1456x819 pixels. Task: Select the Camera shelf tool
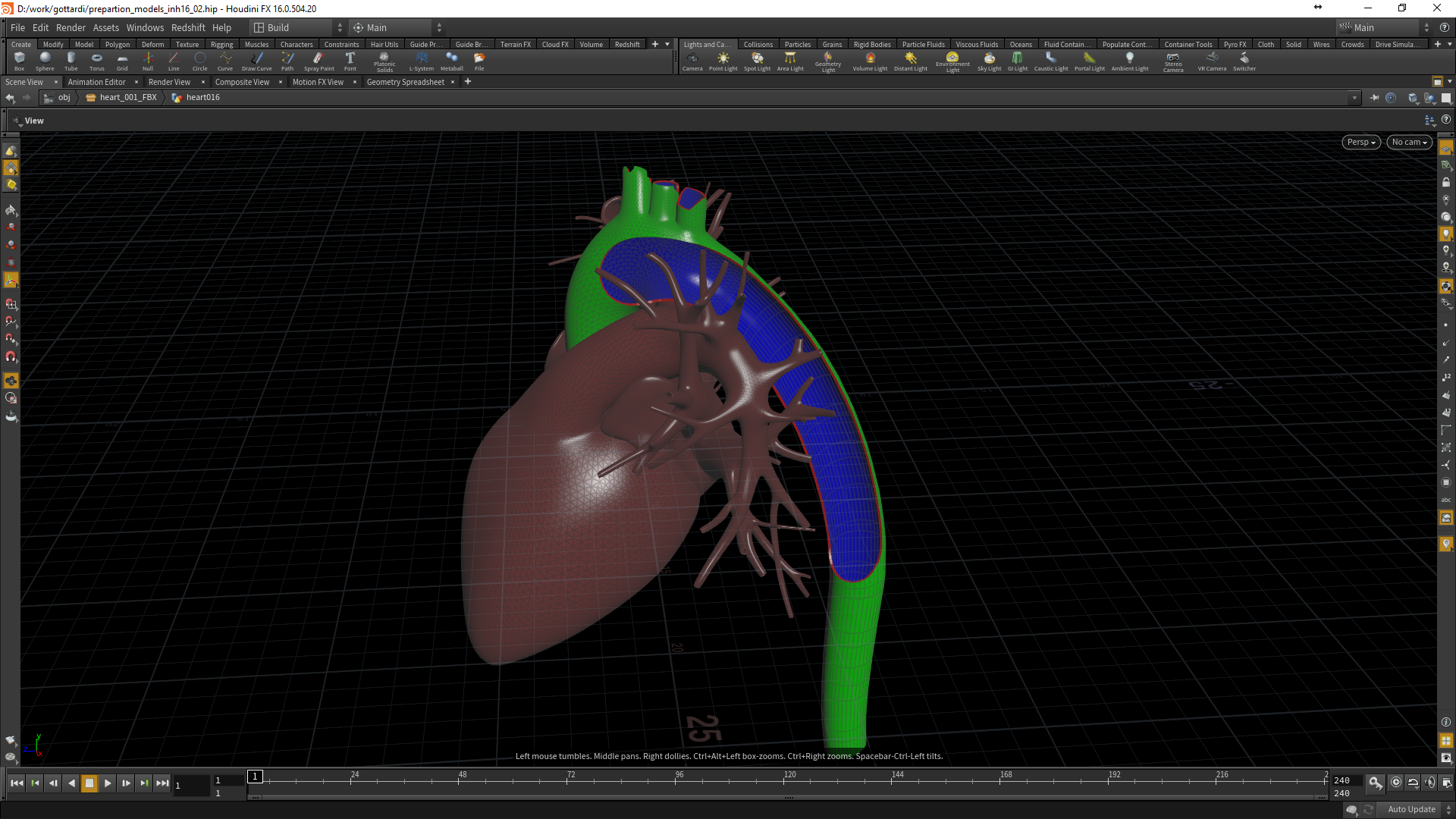tap(692, 61)
